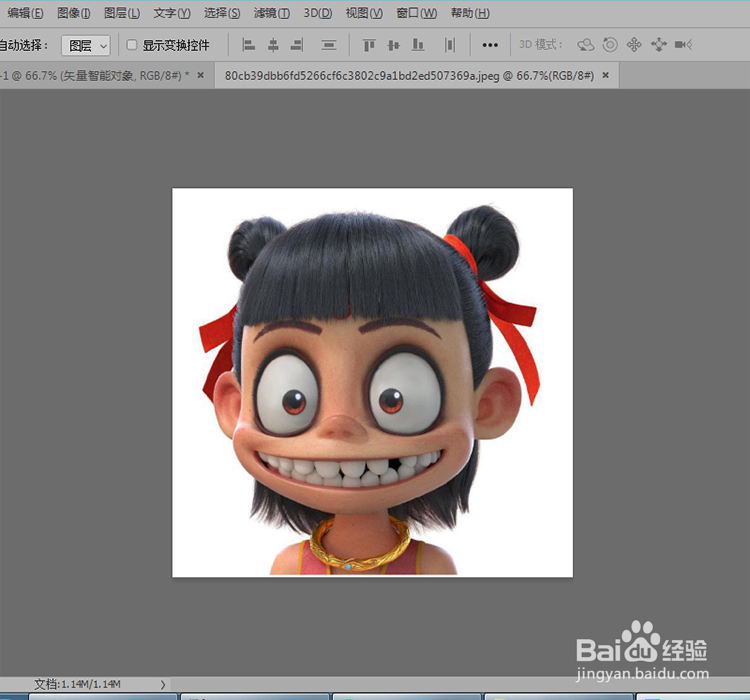
Task: Click the distribute horizontally icon
Action: [x=450, y=45]
